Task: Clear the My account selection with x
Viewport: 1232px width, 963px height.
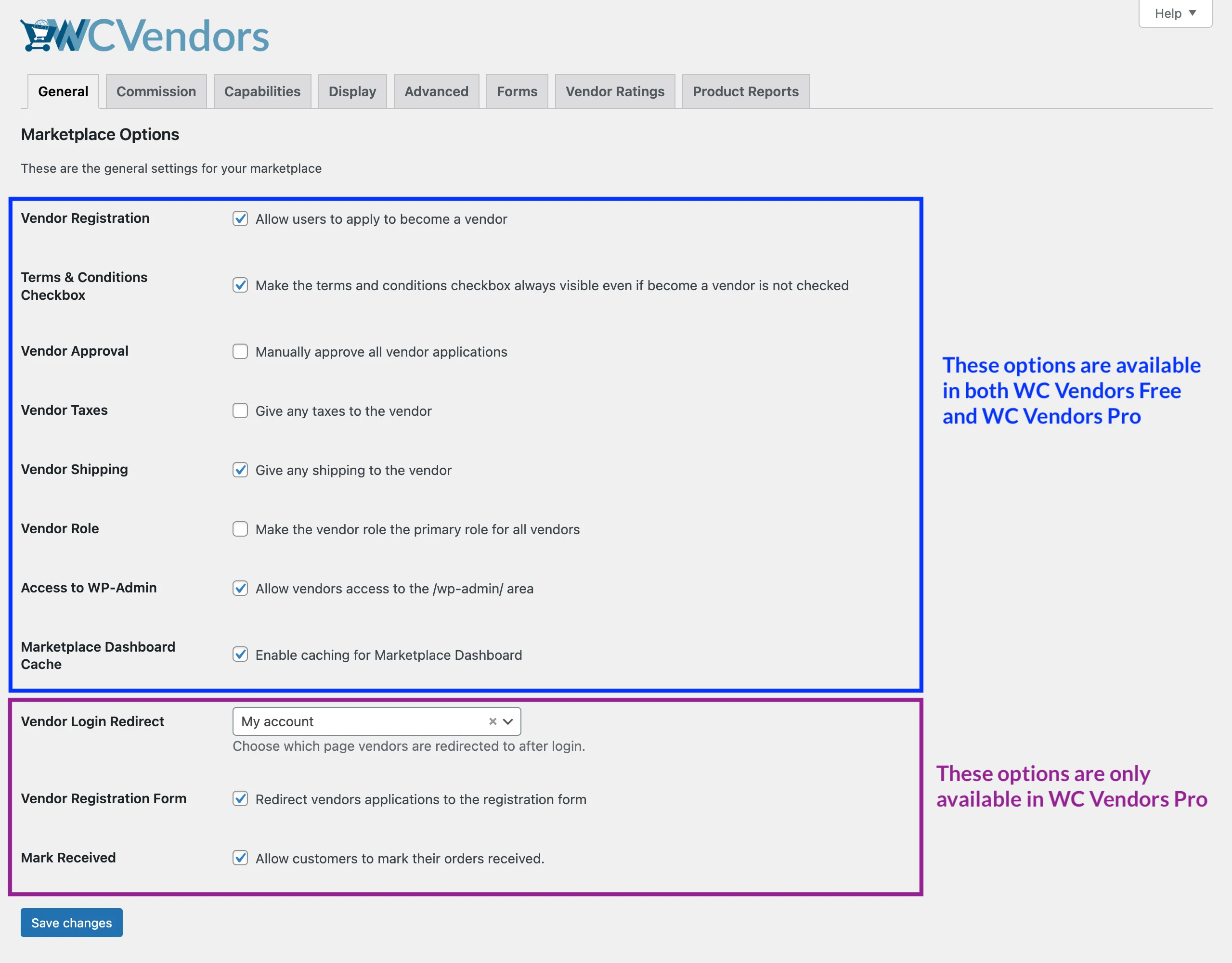Action: pyautogui.click(x=493, y=722)
